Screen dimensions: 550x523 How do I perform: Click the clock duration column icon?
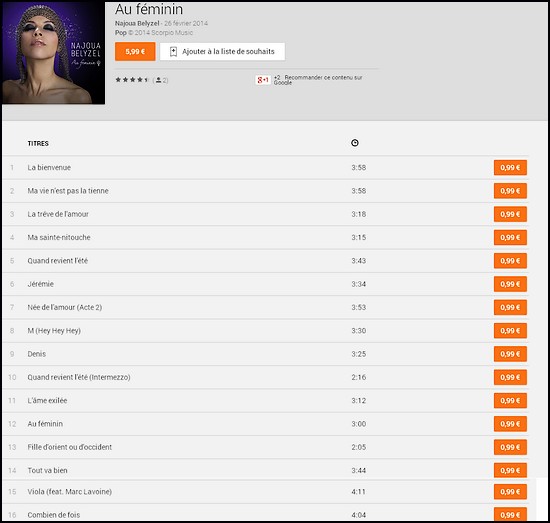(x=355, y=143)
